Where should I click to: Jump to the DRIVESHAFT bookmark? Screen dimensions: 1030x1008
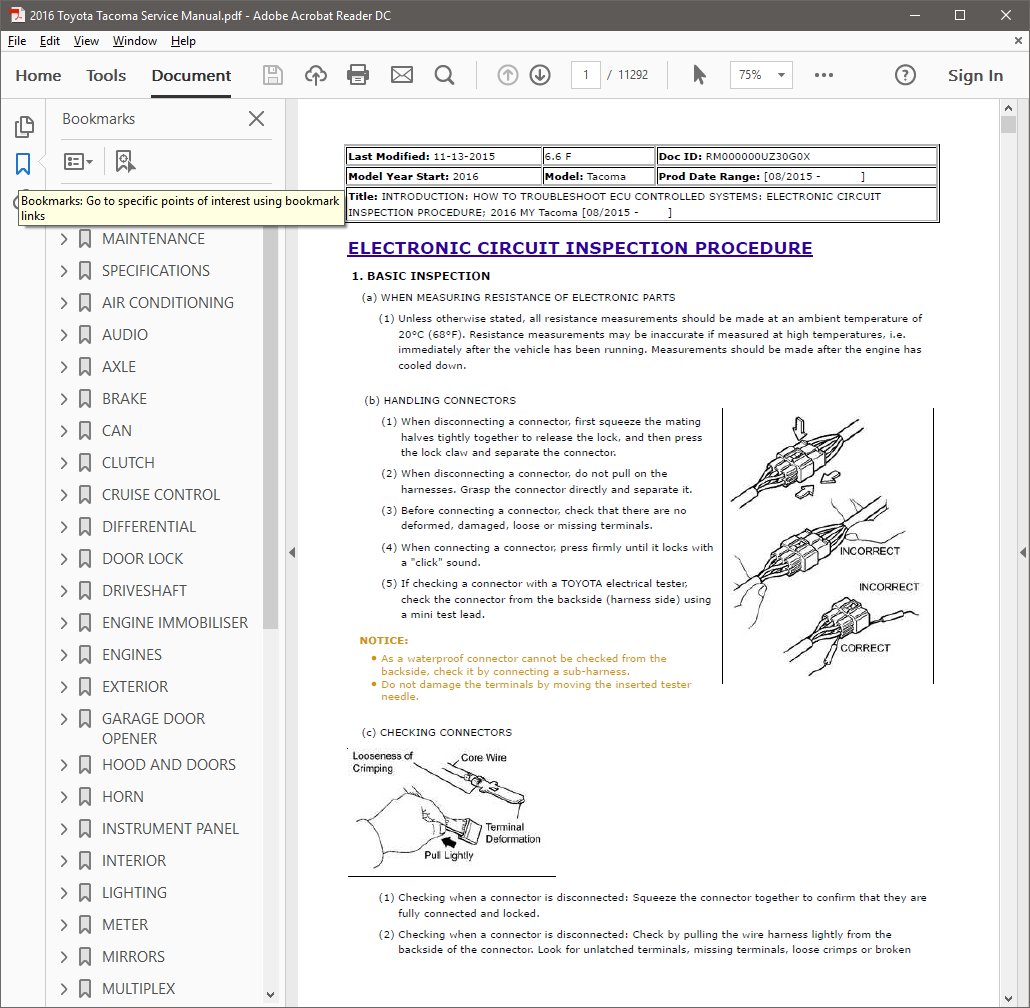[x=145, y=590]
